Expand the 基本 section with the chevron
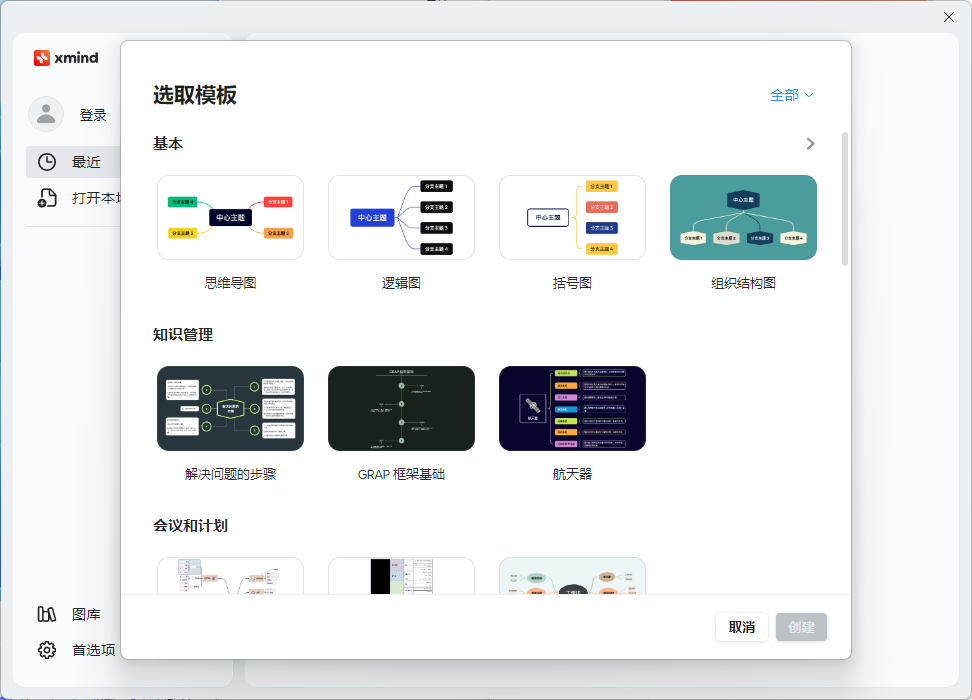972x700 pixels. [810, 143]
